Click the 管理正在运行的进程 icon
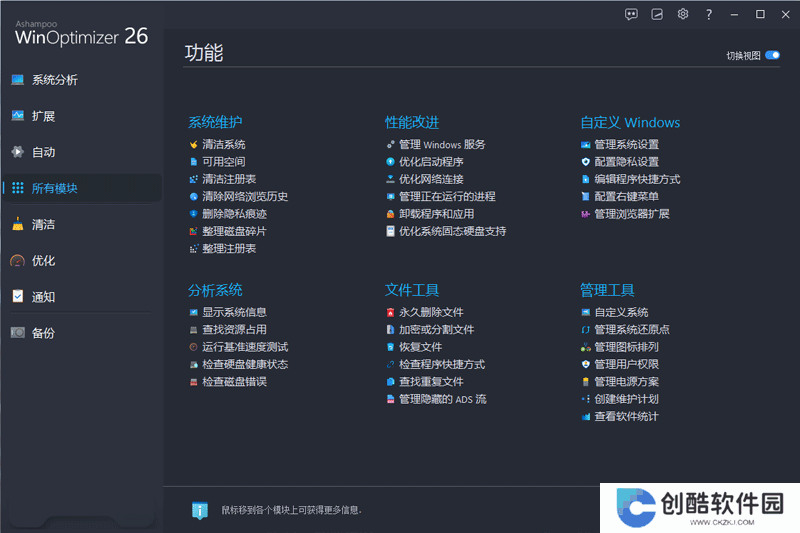Viewport: 800px width, 533px height. click(x=390, y=196)
